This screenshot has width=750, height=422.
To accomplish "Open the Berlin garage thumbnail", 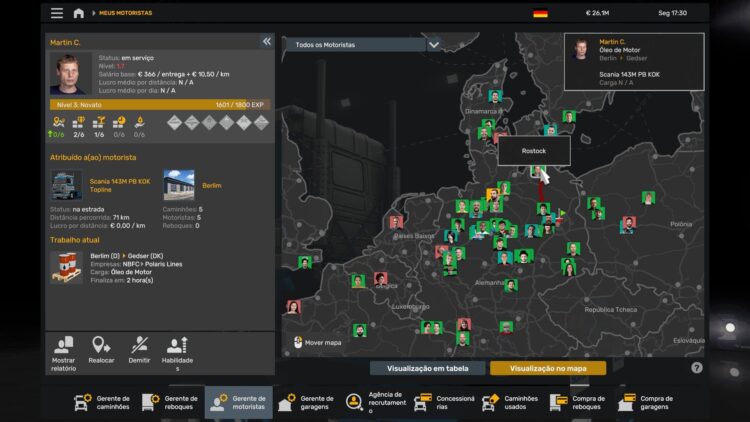I will (x=179, y=185).
